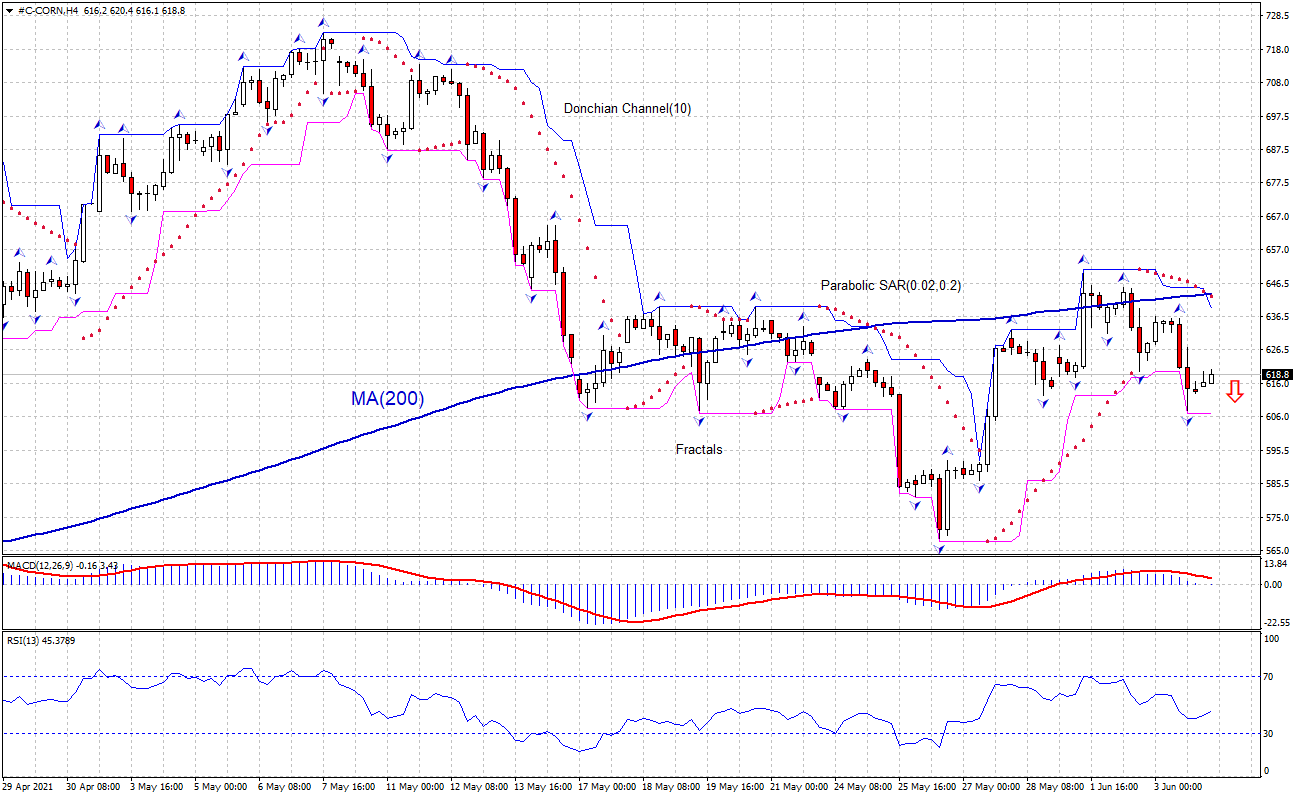The height and width of the screenshot is (798, 1300).
Task: Click the red down arrow signal icon
Action: tap(1235, 391)
